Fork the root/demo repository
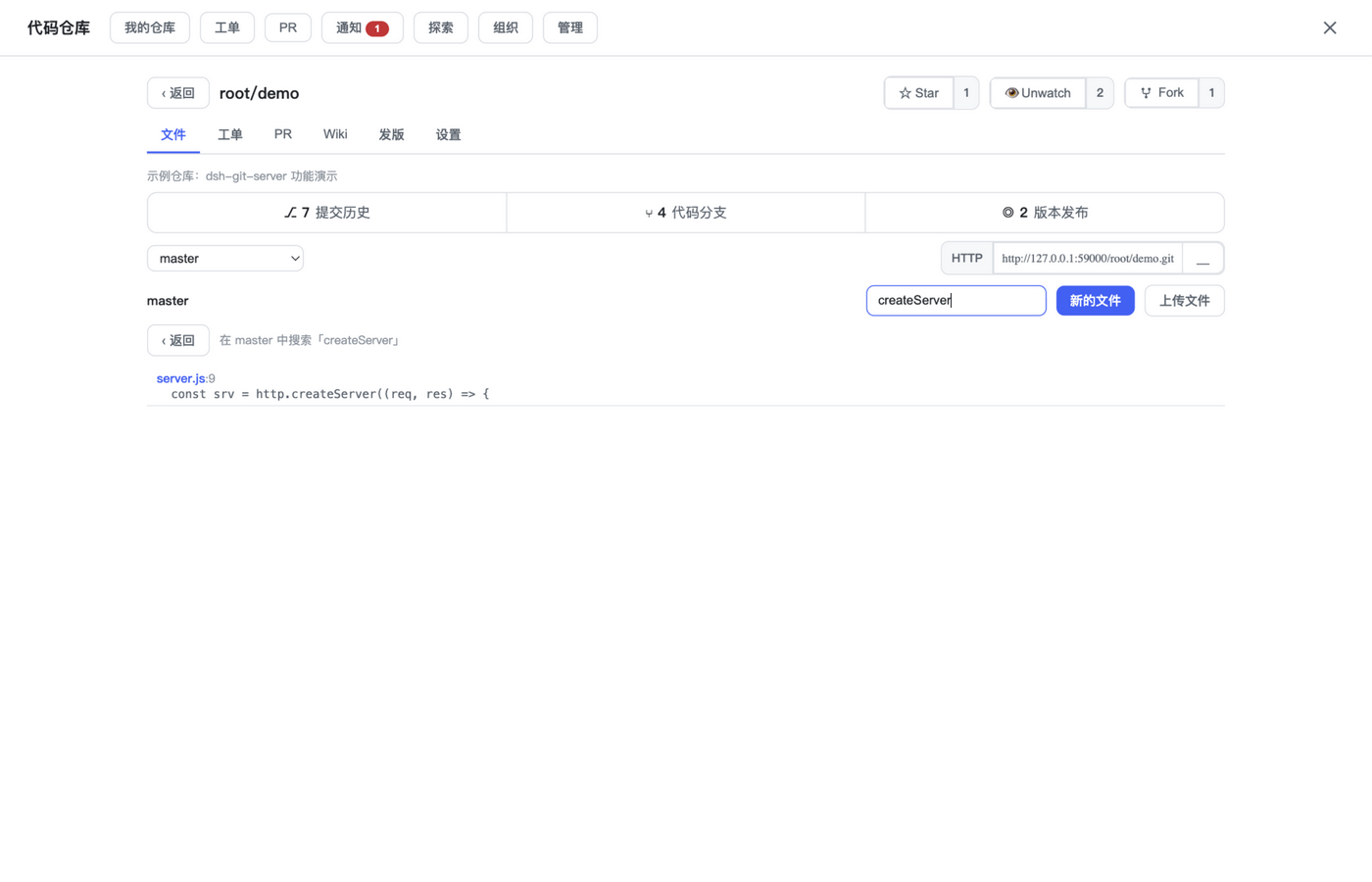 [1161, 93]
